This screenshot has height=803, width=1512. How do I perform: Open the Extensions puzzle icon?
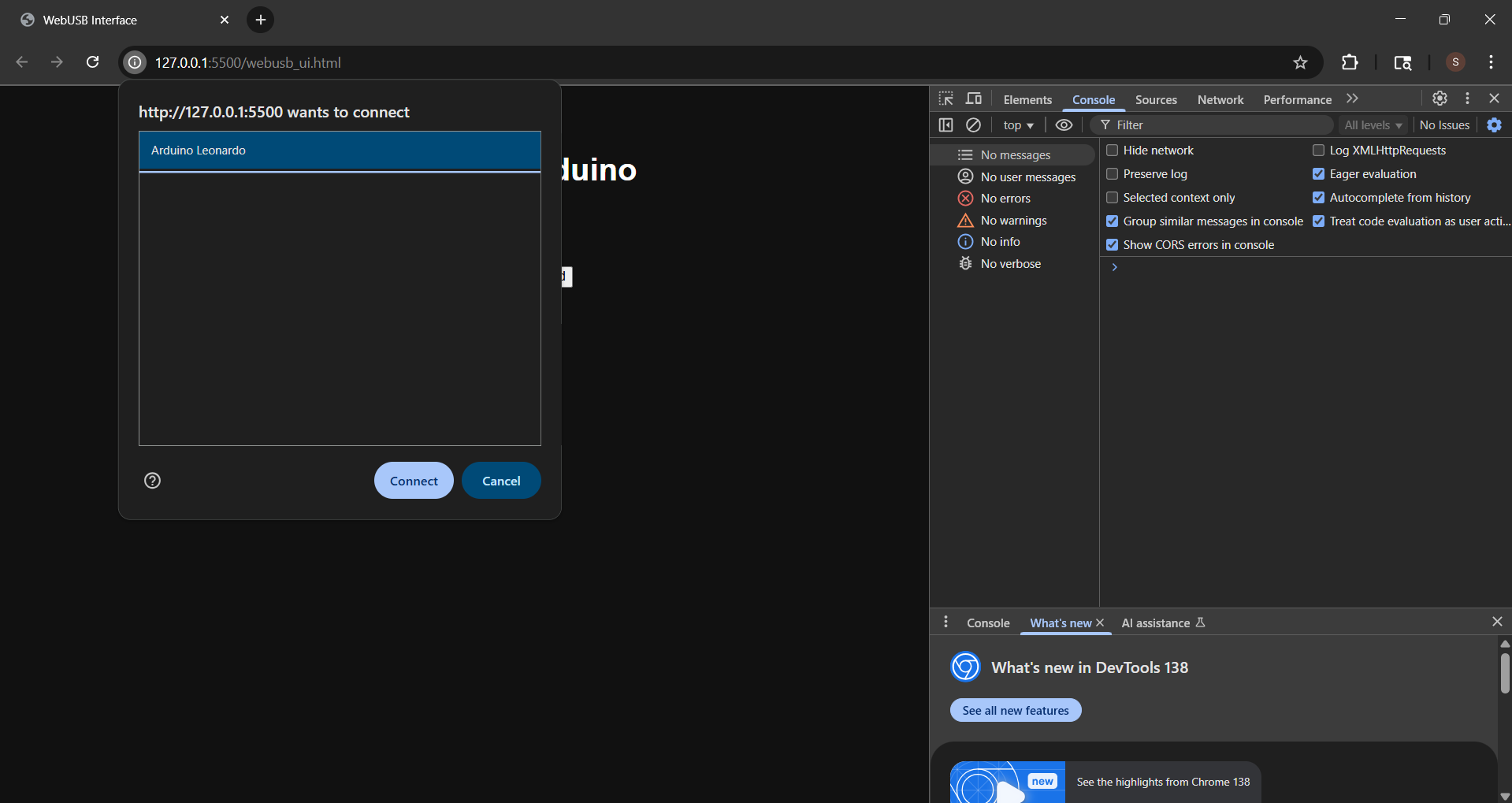pyautogui.click(x=1350, y=62)
